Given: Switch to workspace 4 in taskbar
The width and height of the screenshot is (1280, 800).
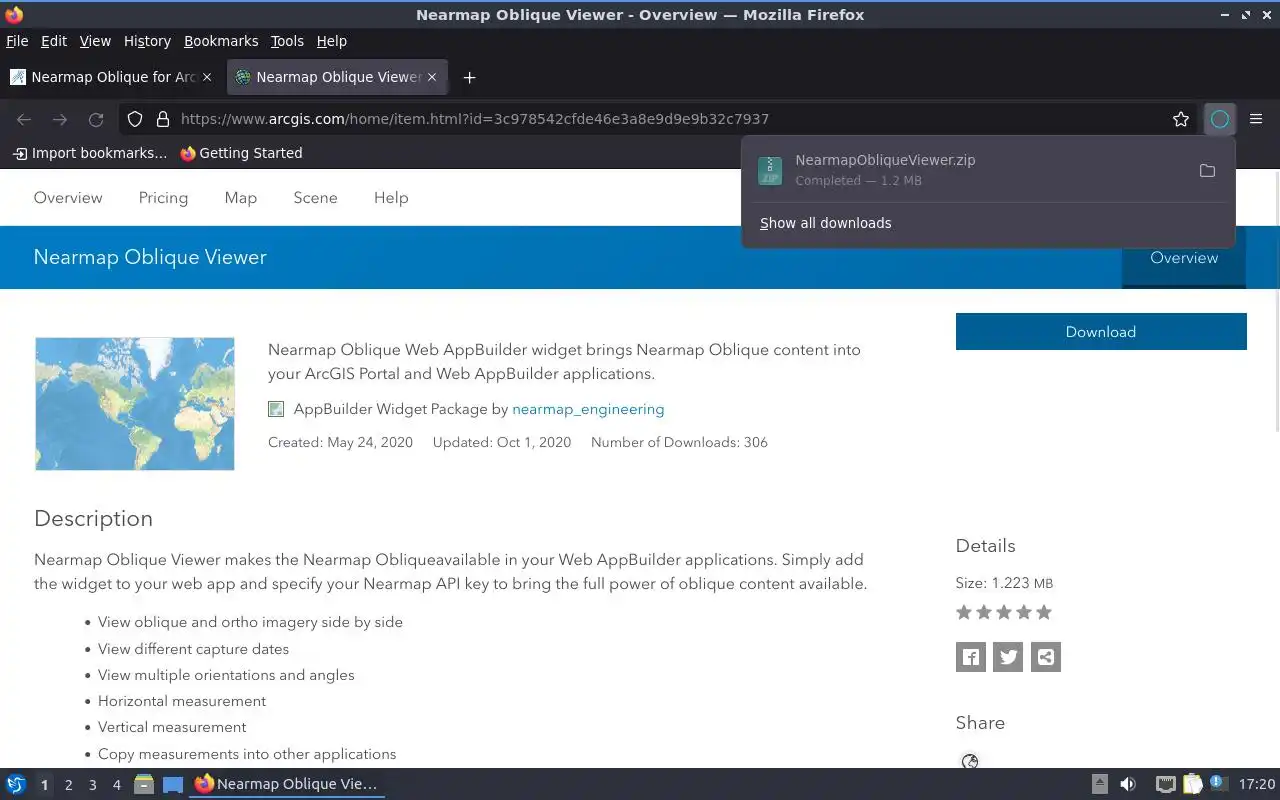Looking at the screenshot, I should click(116, 785).
